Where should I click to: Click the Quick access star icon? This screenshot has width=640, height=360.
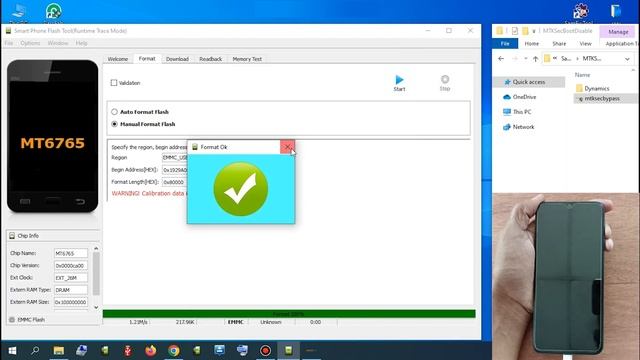tap(507, 82)
